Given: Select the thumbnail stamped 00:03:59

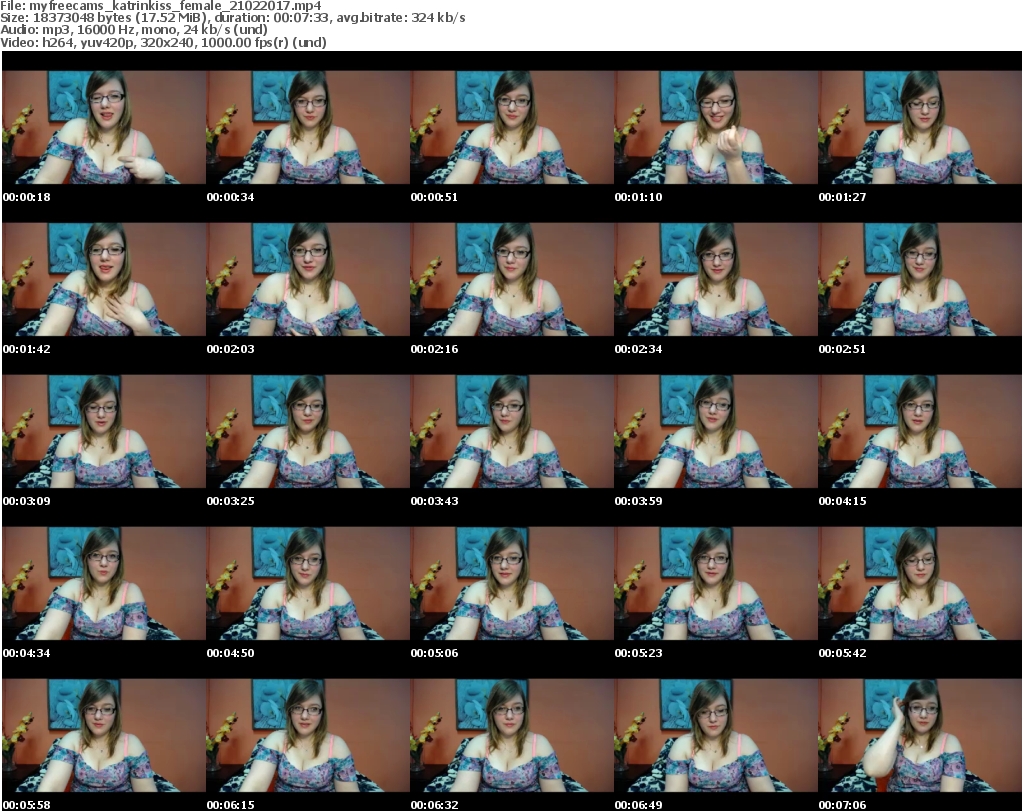Looking at the screenshot, I should [x=716, y=432].
